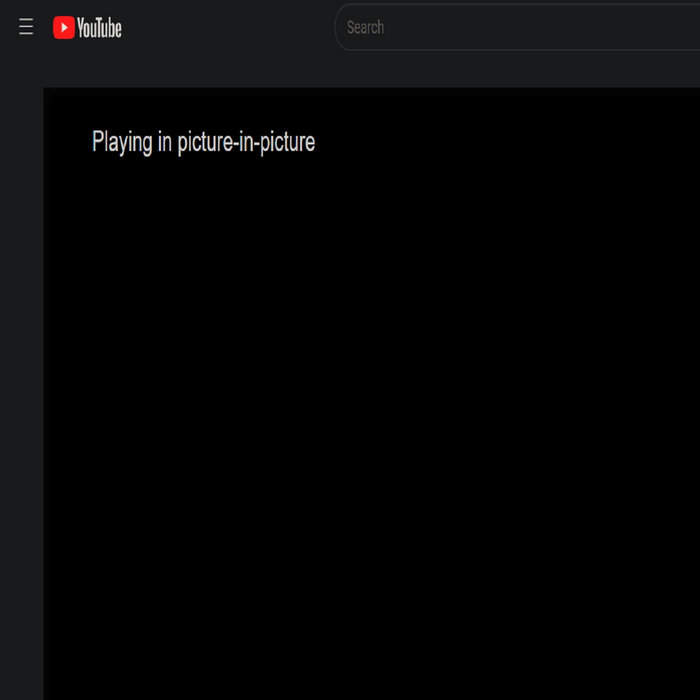
Task: Click the center of the black video player
Action: (x=371, y=393)
